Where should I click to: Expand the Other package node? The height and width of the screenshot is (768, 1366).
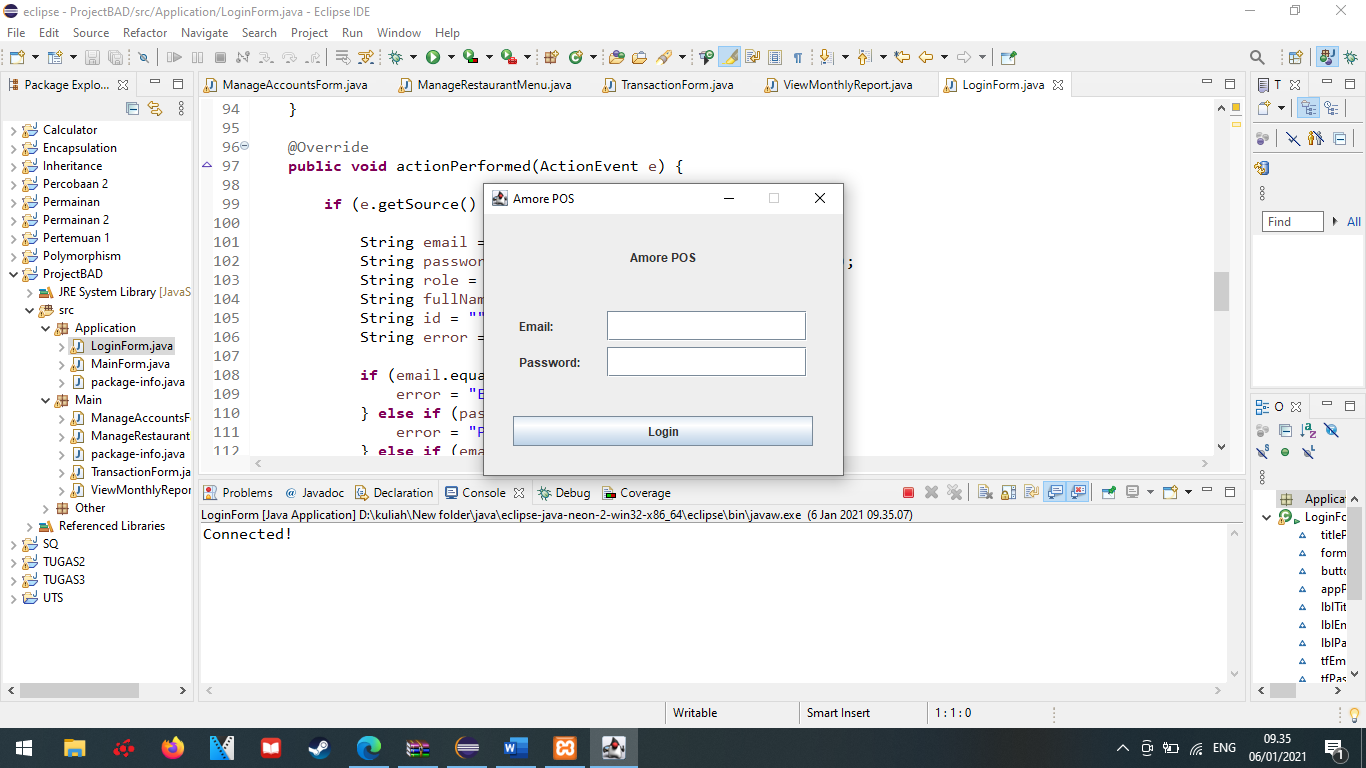point(46,508)
